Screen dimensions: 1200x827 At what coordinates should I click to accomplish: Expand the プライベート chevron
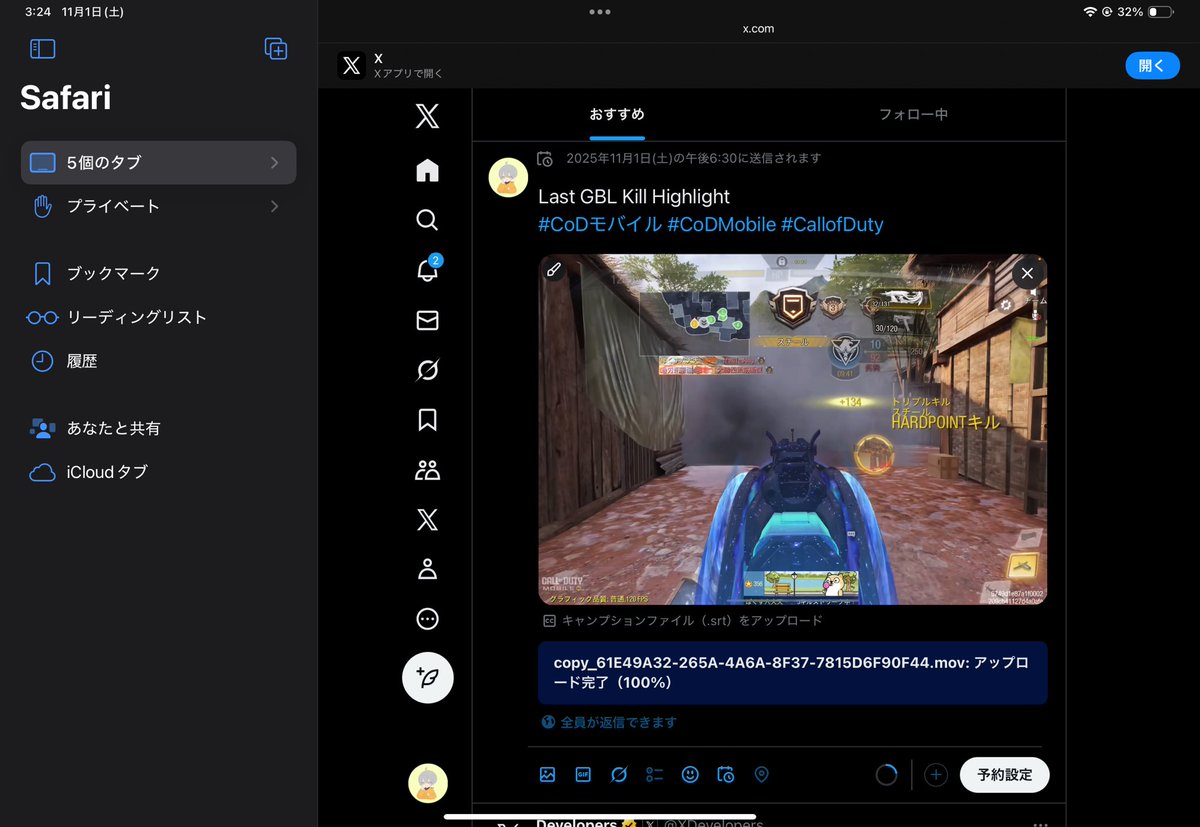274,206
